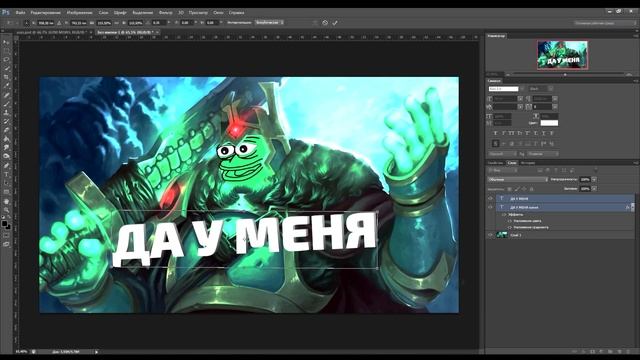640x360 pixels.
Task: Open the Фильтр menu
Action: click(165, 13)
